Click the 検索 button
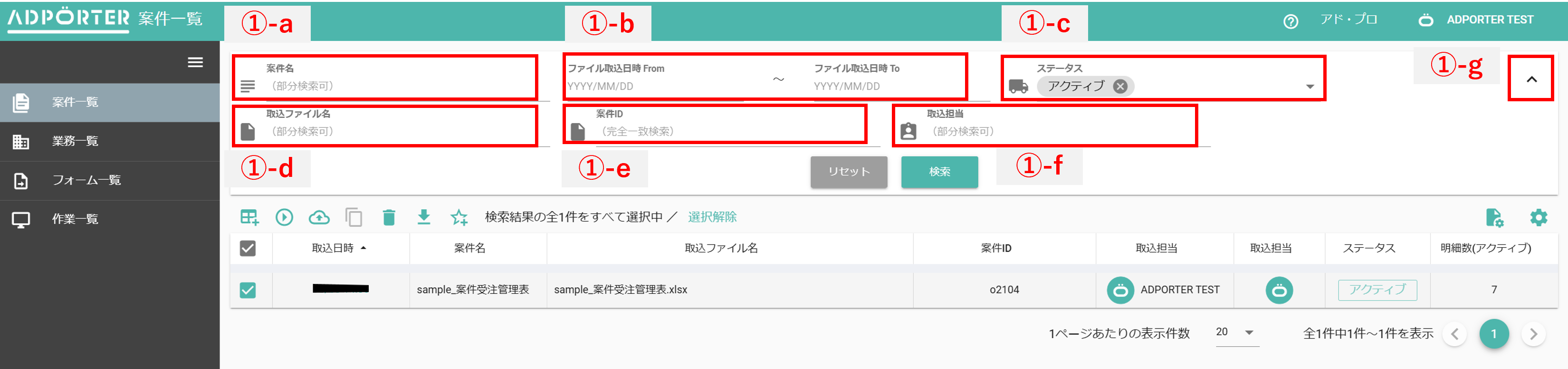The width and height of the screenshot is (1568, 369). point(939,172)
